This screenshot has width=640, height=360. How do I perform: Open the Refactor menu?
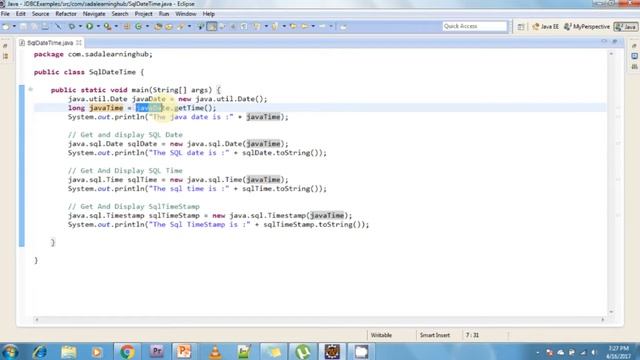tap(66, 14)
